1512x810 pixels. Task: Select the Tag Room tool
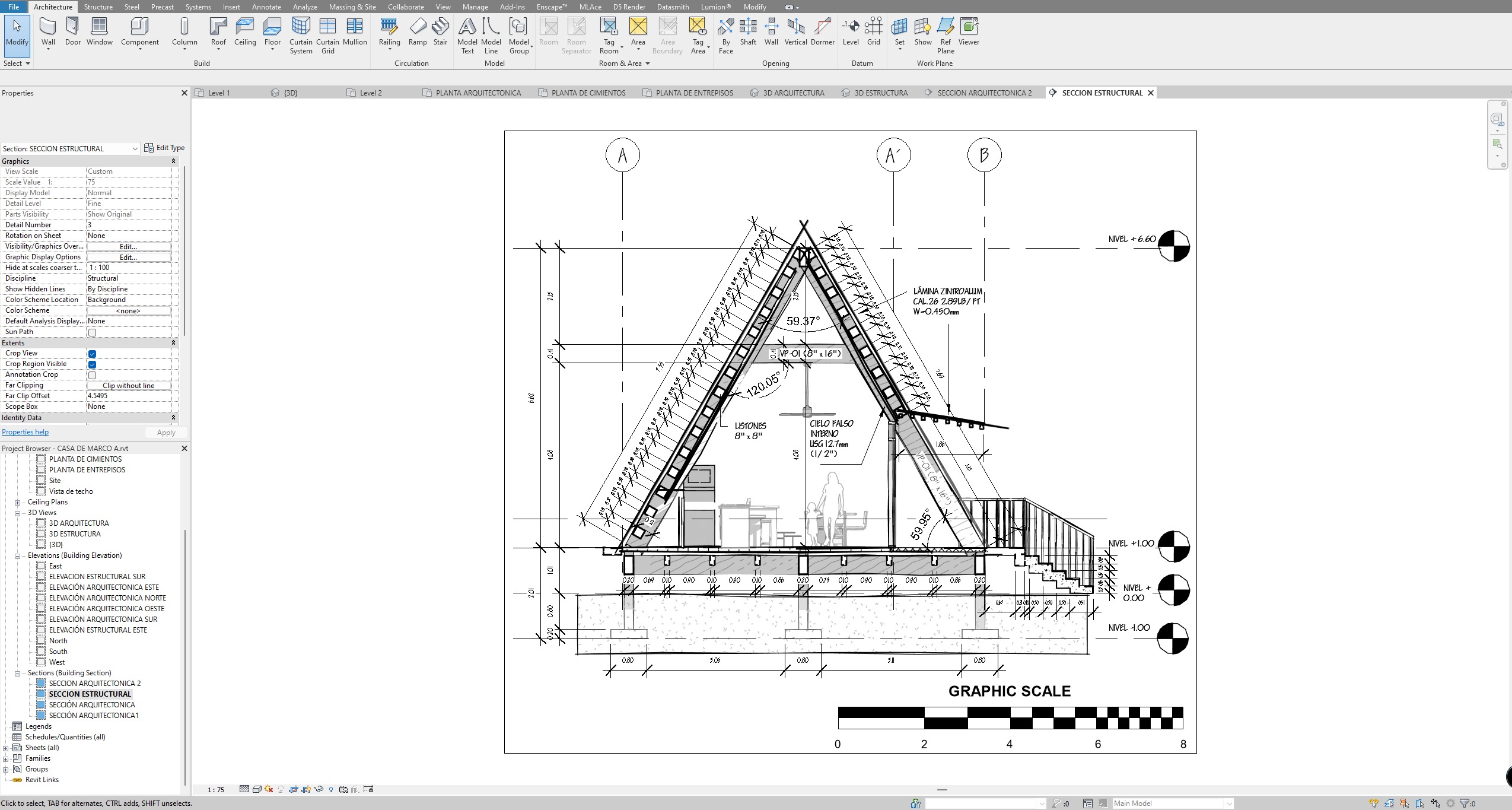point(609,36)
